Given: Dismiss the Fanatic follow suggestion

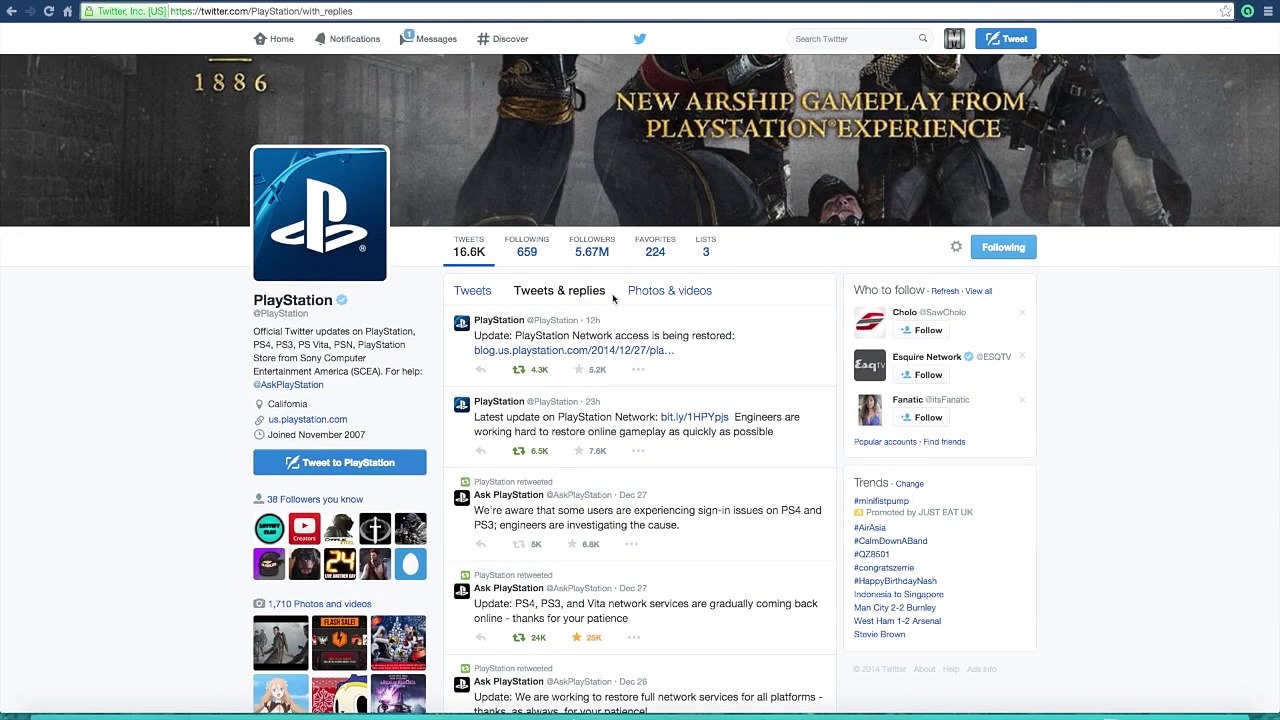Looking at the screenshot, I should point(1022,400).
